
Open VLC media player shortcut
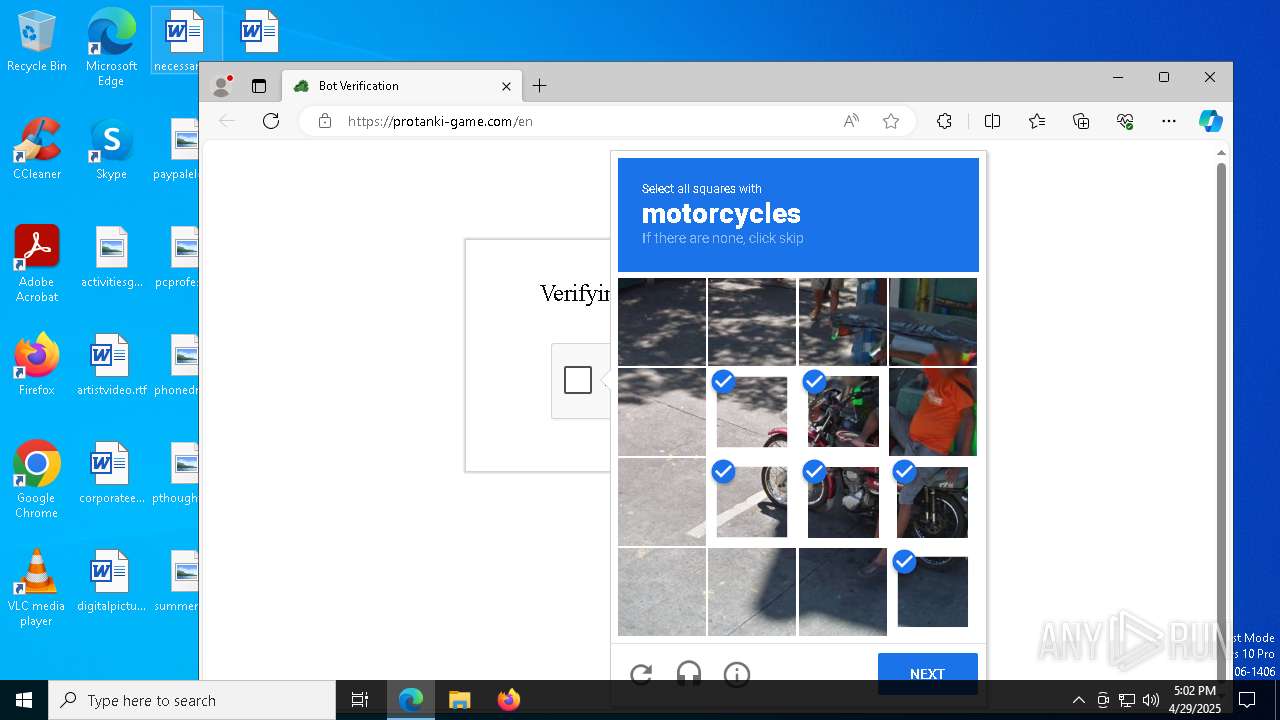37,588
